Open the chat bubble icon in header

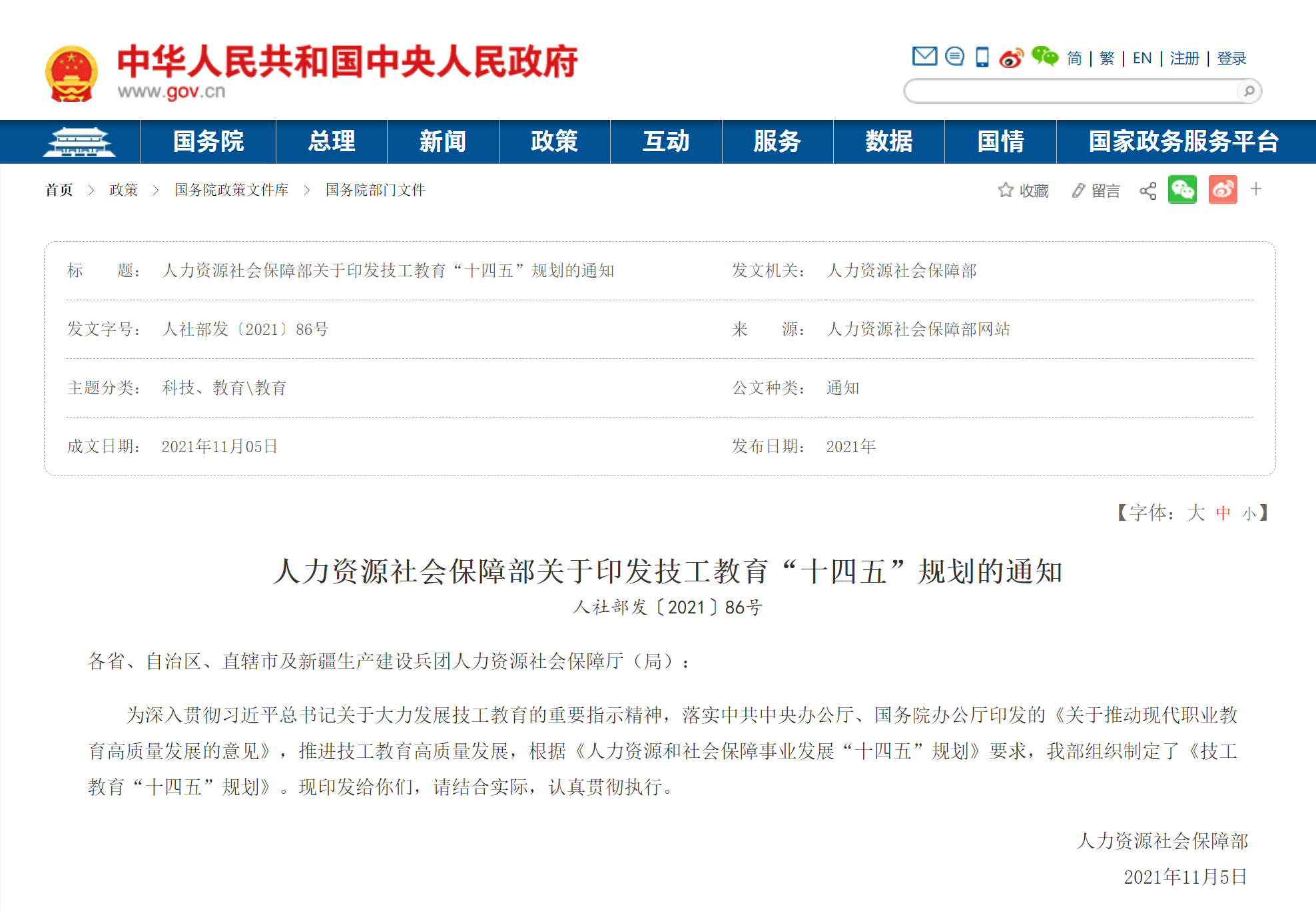coord(954,57)
